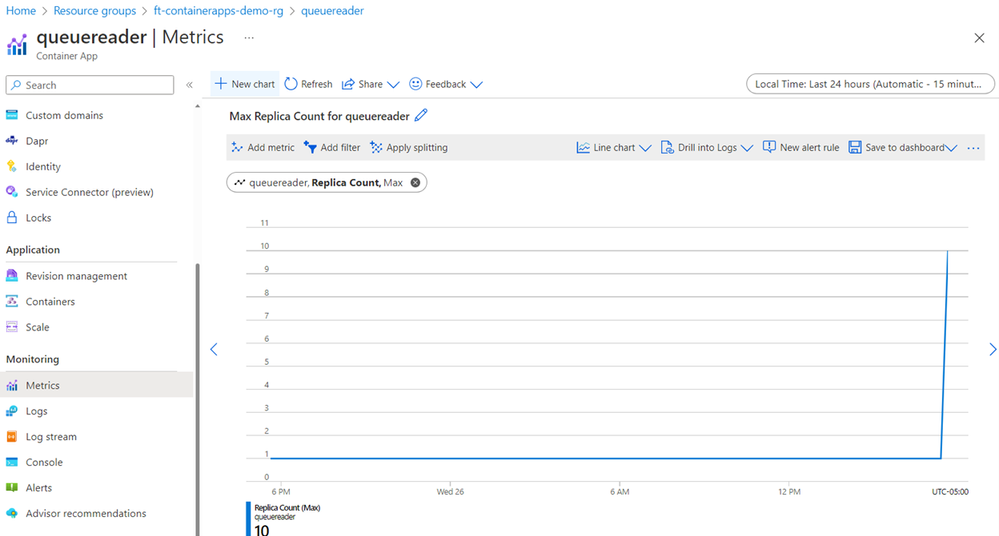Click the Logs icon in sidebar
Viewport: 999px width, 536px height.
pyautogui.click(x=11, y=411)
